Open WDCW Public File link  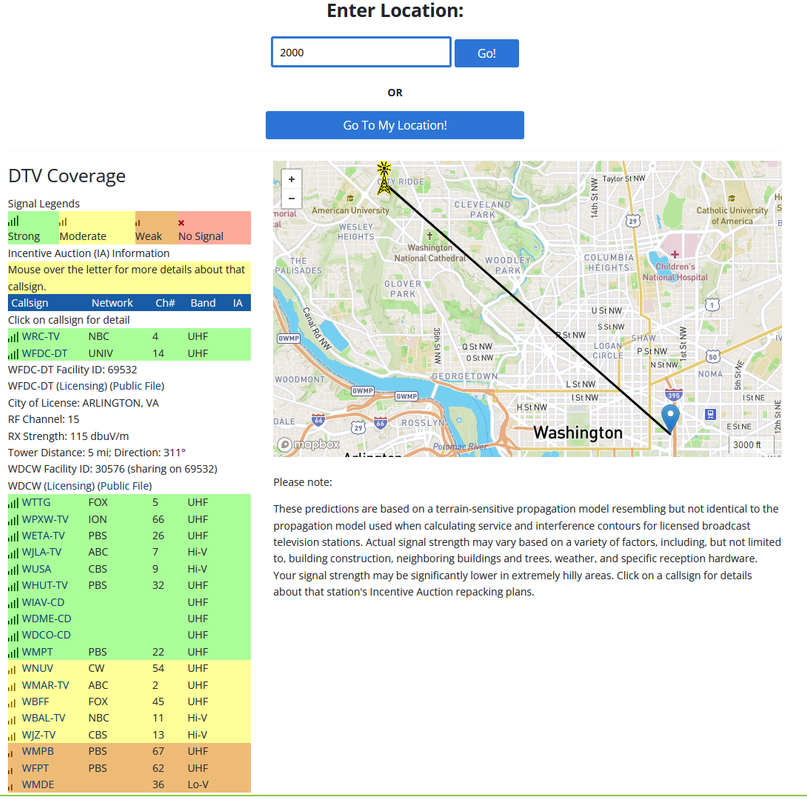[x=125, y=485]
